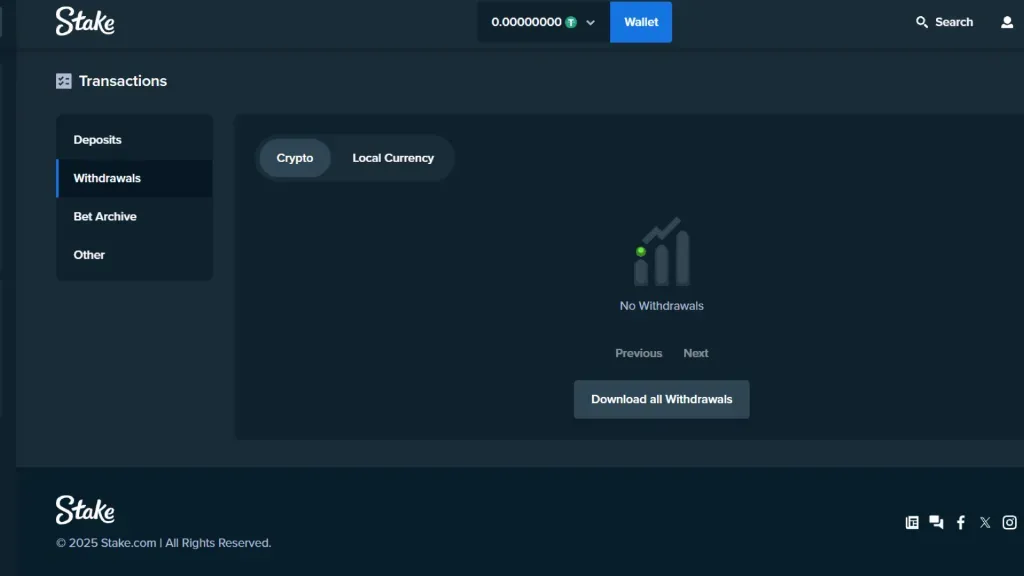This screenshot has width=1024, height=576.
Task: Open Bet Archive in the sidebar
Action: click(x=105, y=216)
